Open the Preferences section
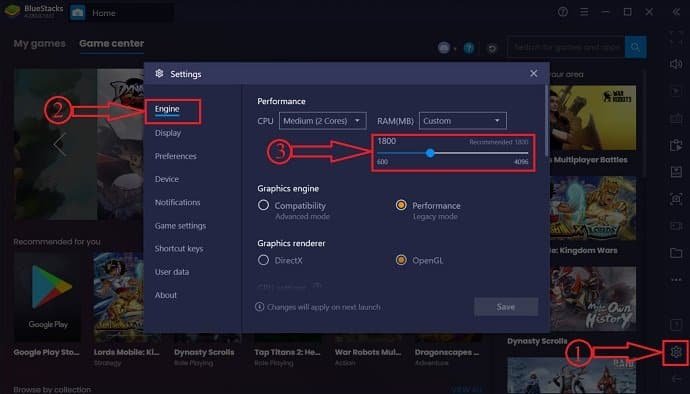This screenshot has width=690, height=394. 176,156
